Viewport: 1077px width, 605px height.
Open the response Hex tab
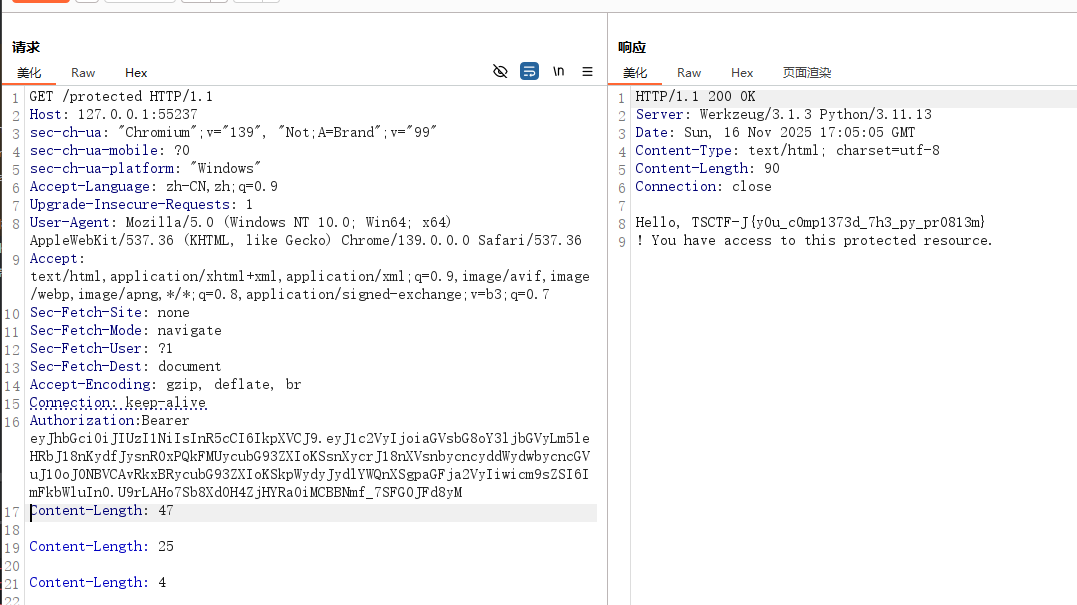(x=742, y=73)
